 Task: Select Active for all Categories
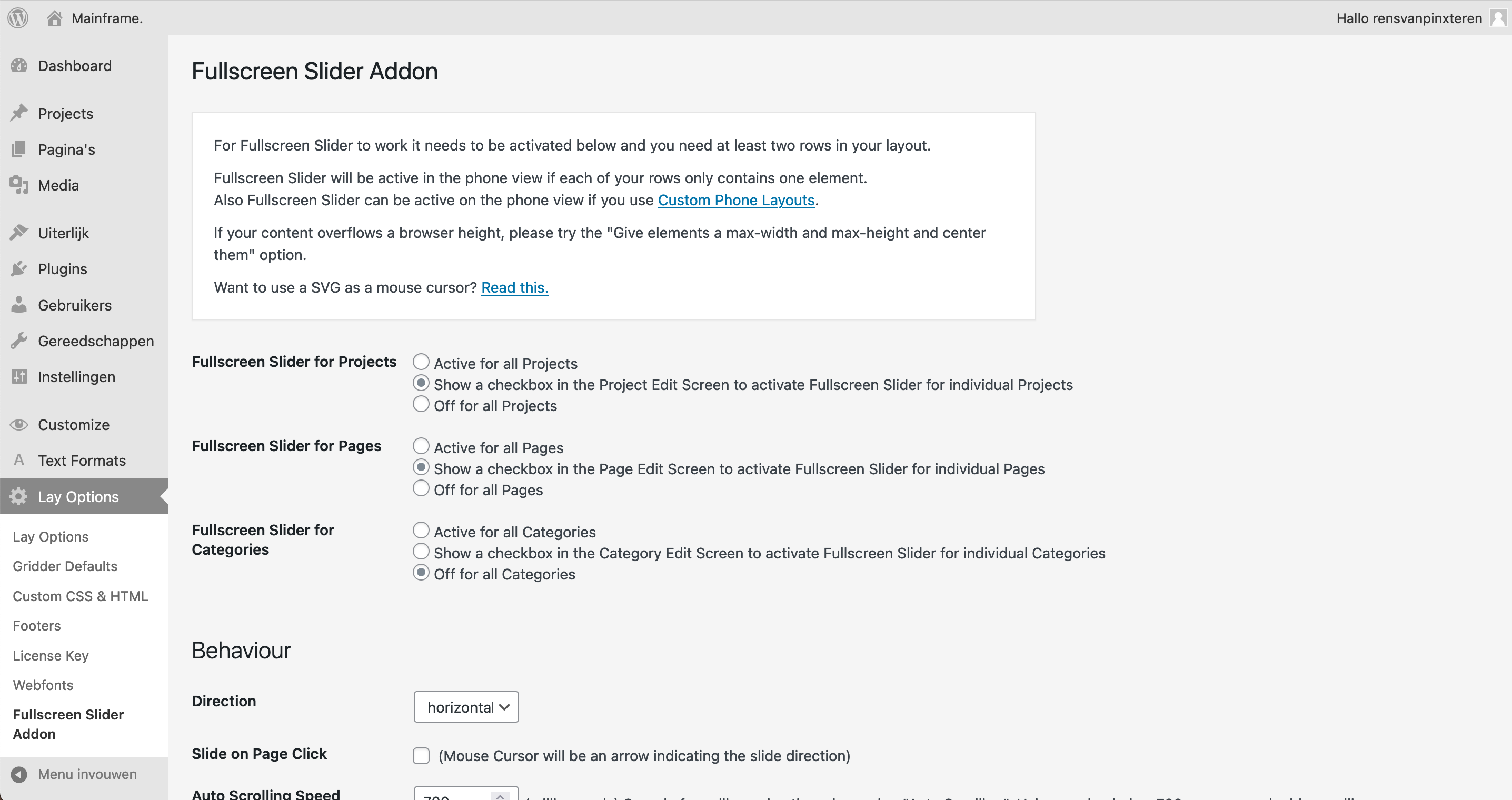(x=421, y=531)
